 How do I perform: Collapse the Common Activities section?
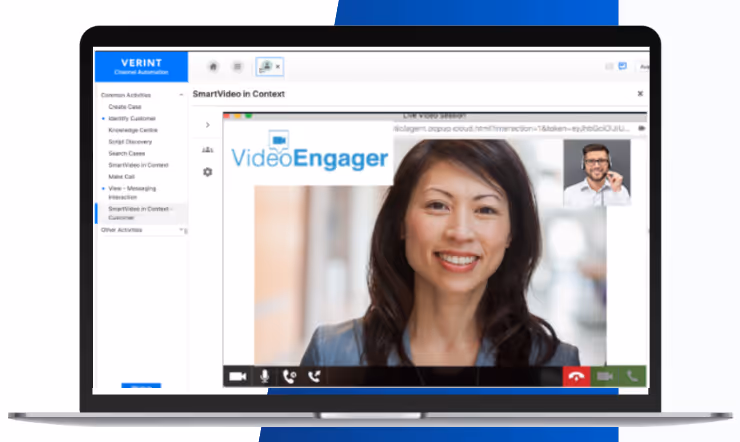181,95
